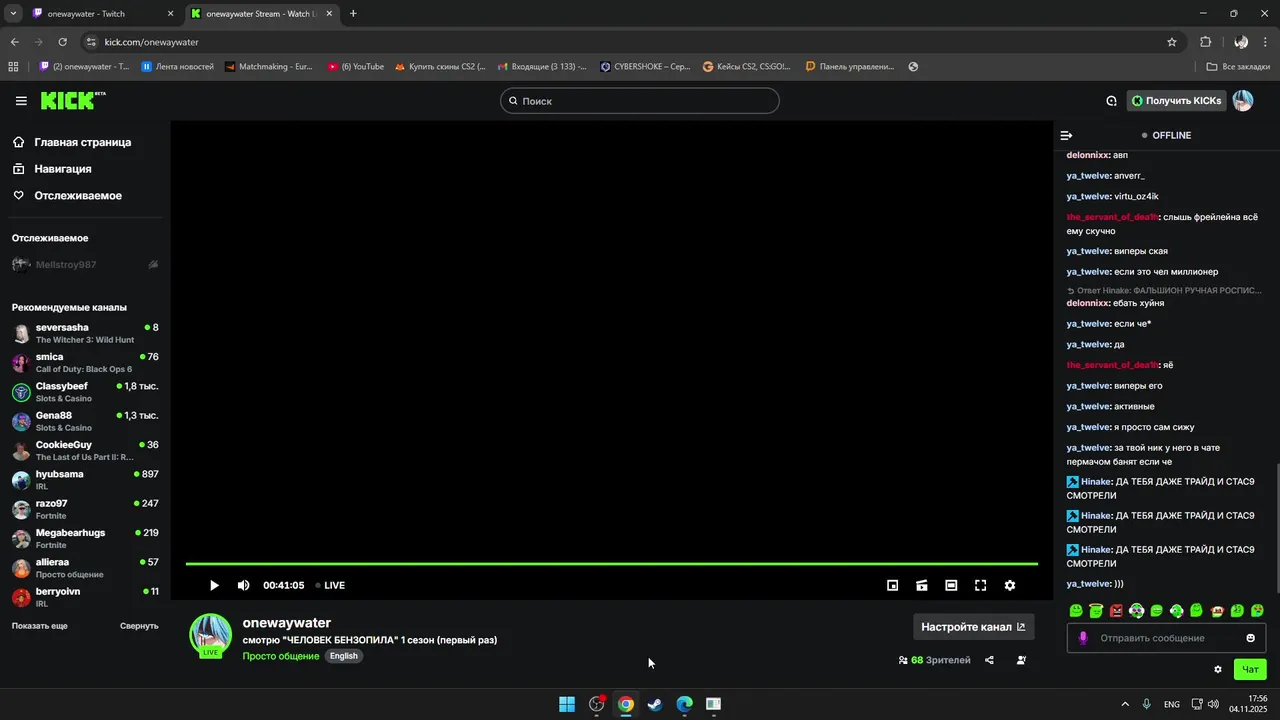Reload the page

62,42
